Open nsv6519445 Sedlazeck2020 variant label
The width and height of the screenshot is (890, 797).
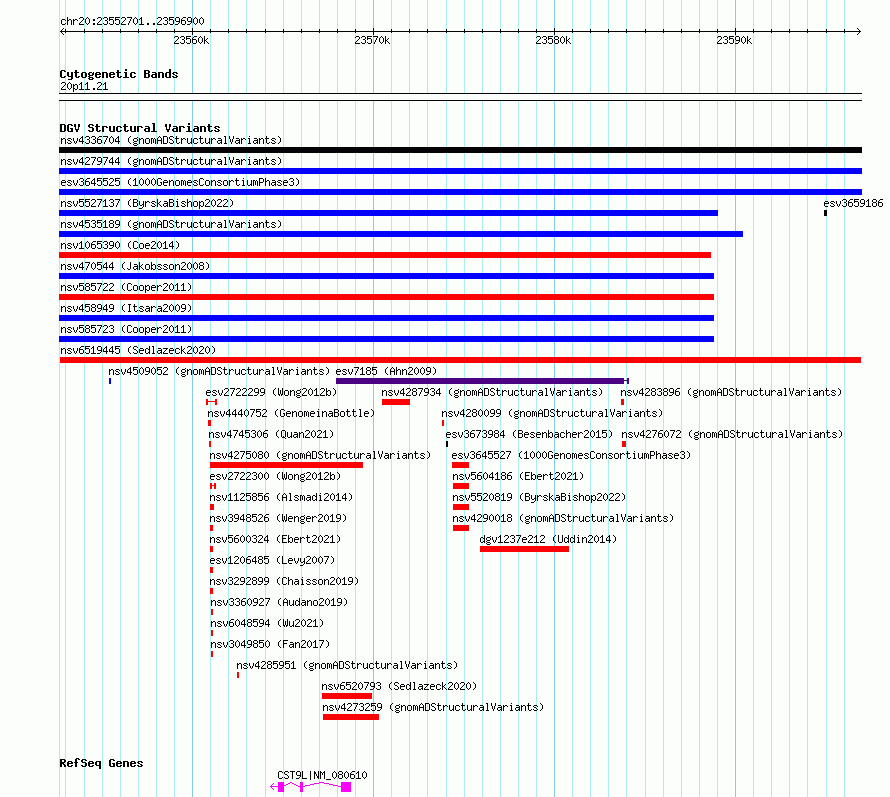[138, 350]
